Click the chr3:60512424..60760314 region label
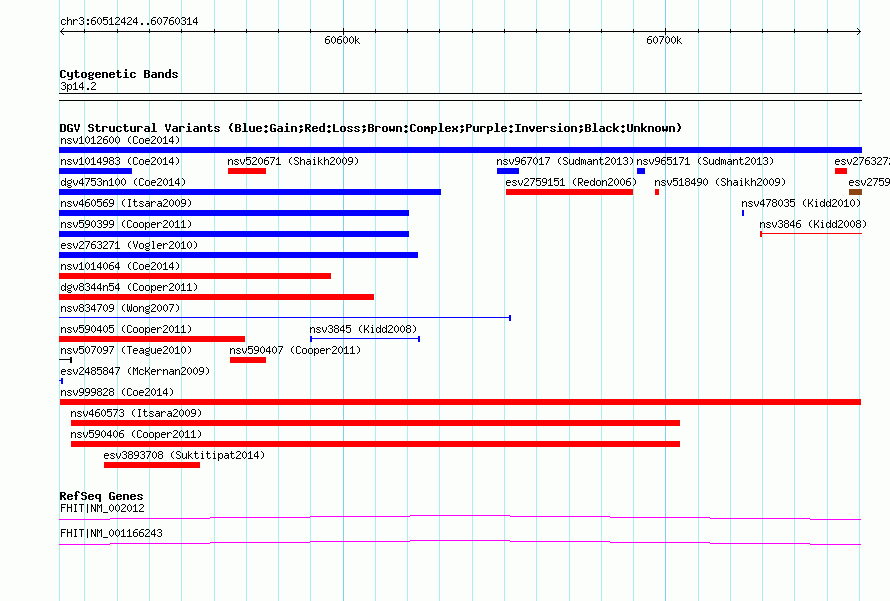This screenshot has height=601, width=890. (x=129, y=22)
